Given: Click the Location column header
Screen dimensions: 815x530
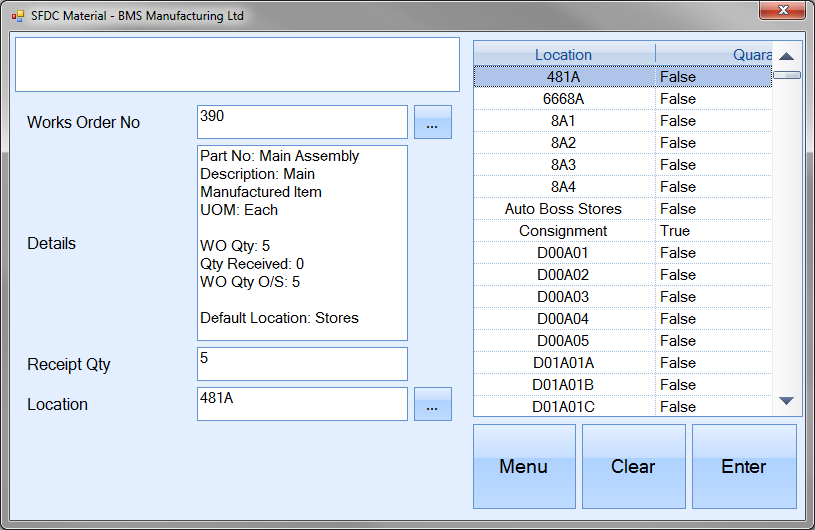Looking at the screenshot, I should [563, 55].
